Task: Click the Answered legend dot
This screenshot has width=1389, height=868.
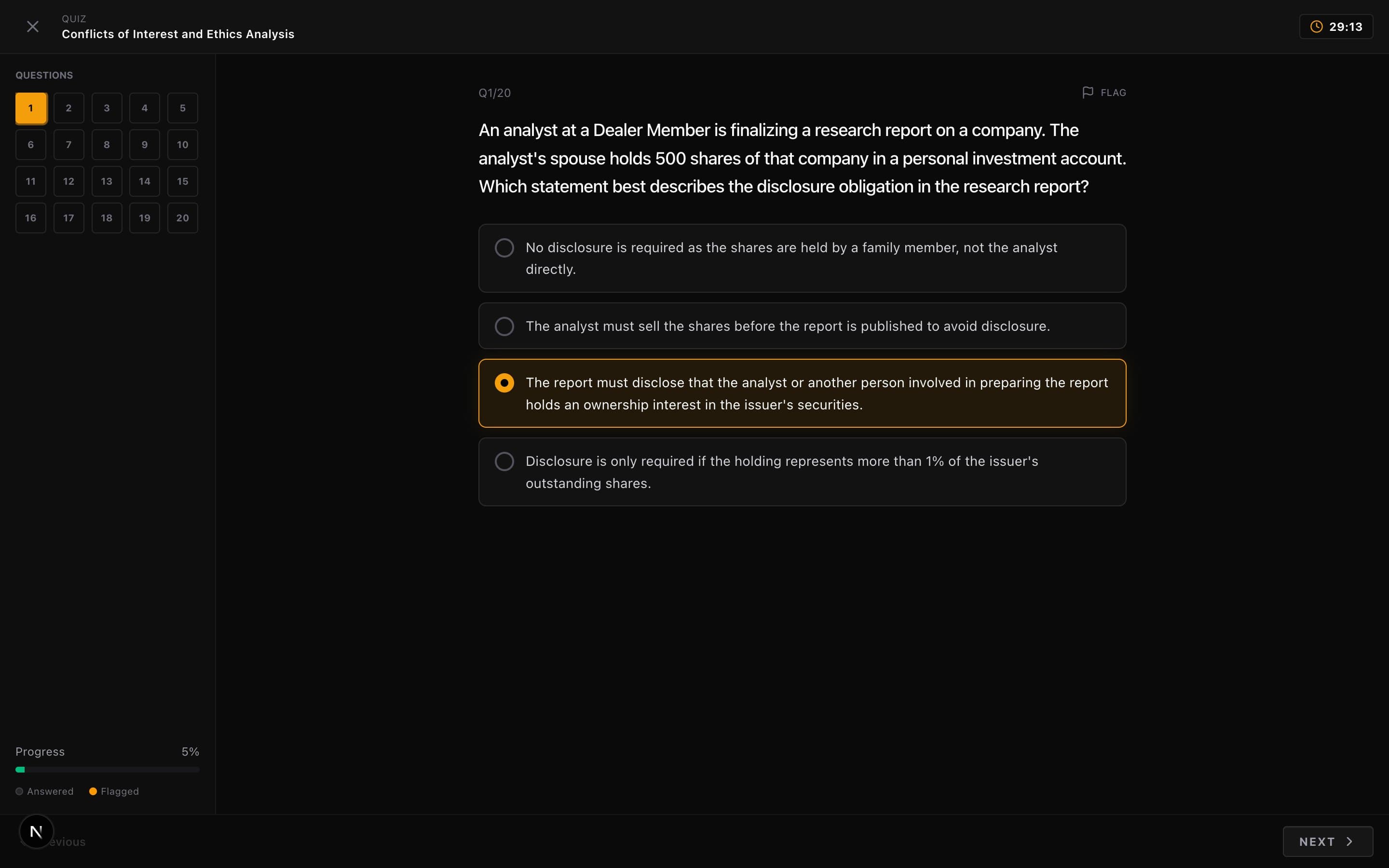Action: tap(19, 790)
